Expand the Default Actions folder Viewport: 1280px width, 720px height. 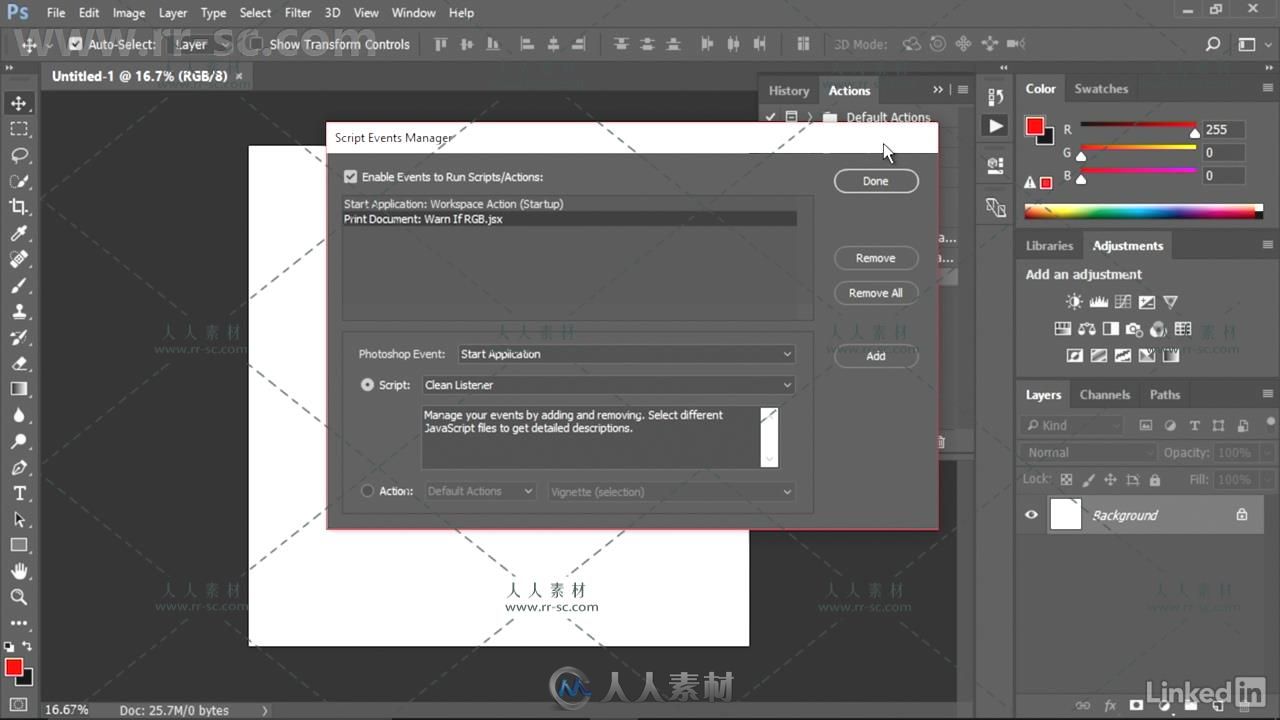click(810, 117)
